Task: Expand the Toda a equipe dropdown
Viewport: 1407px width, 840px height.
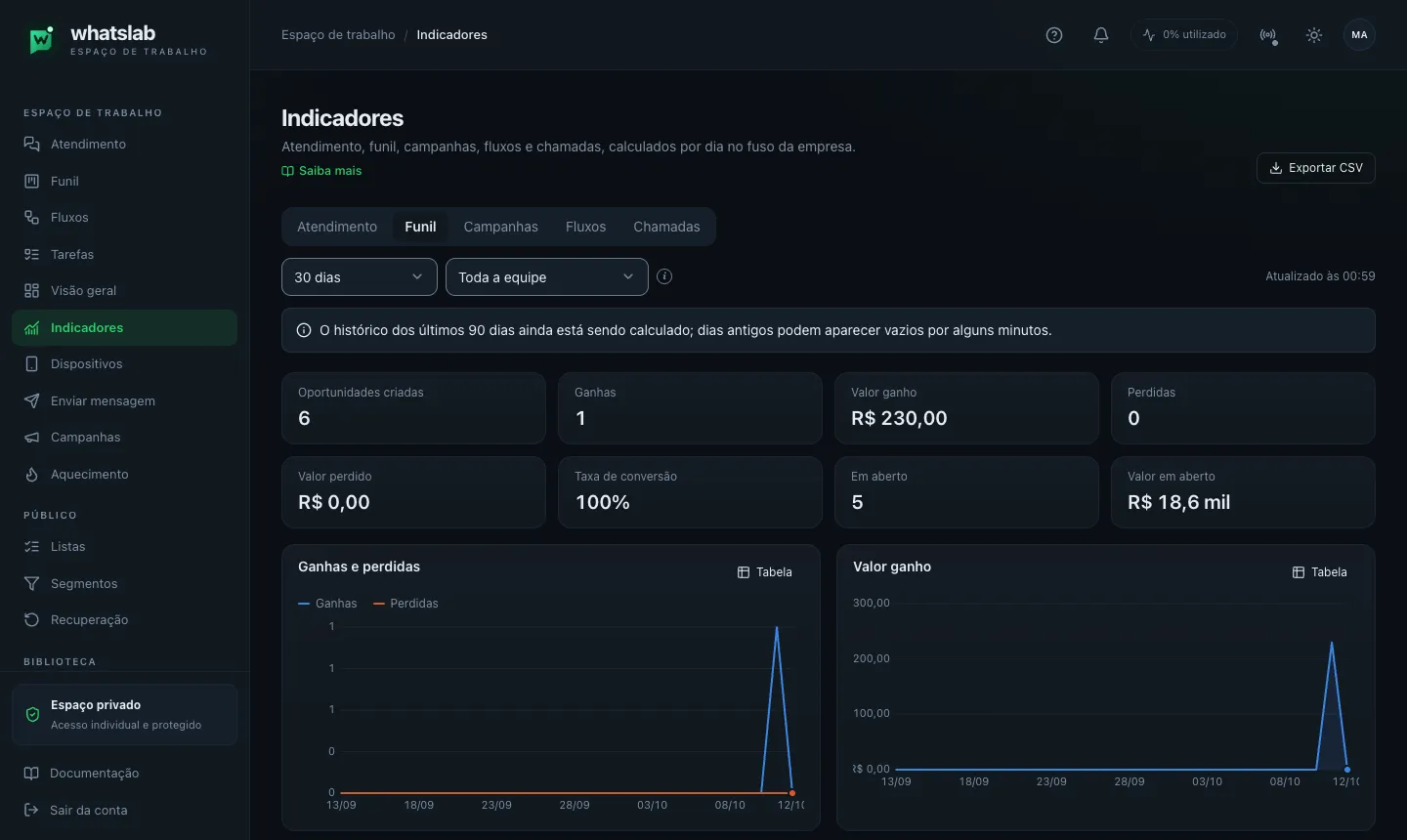Action: [x=547, y=276]
